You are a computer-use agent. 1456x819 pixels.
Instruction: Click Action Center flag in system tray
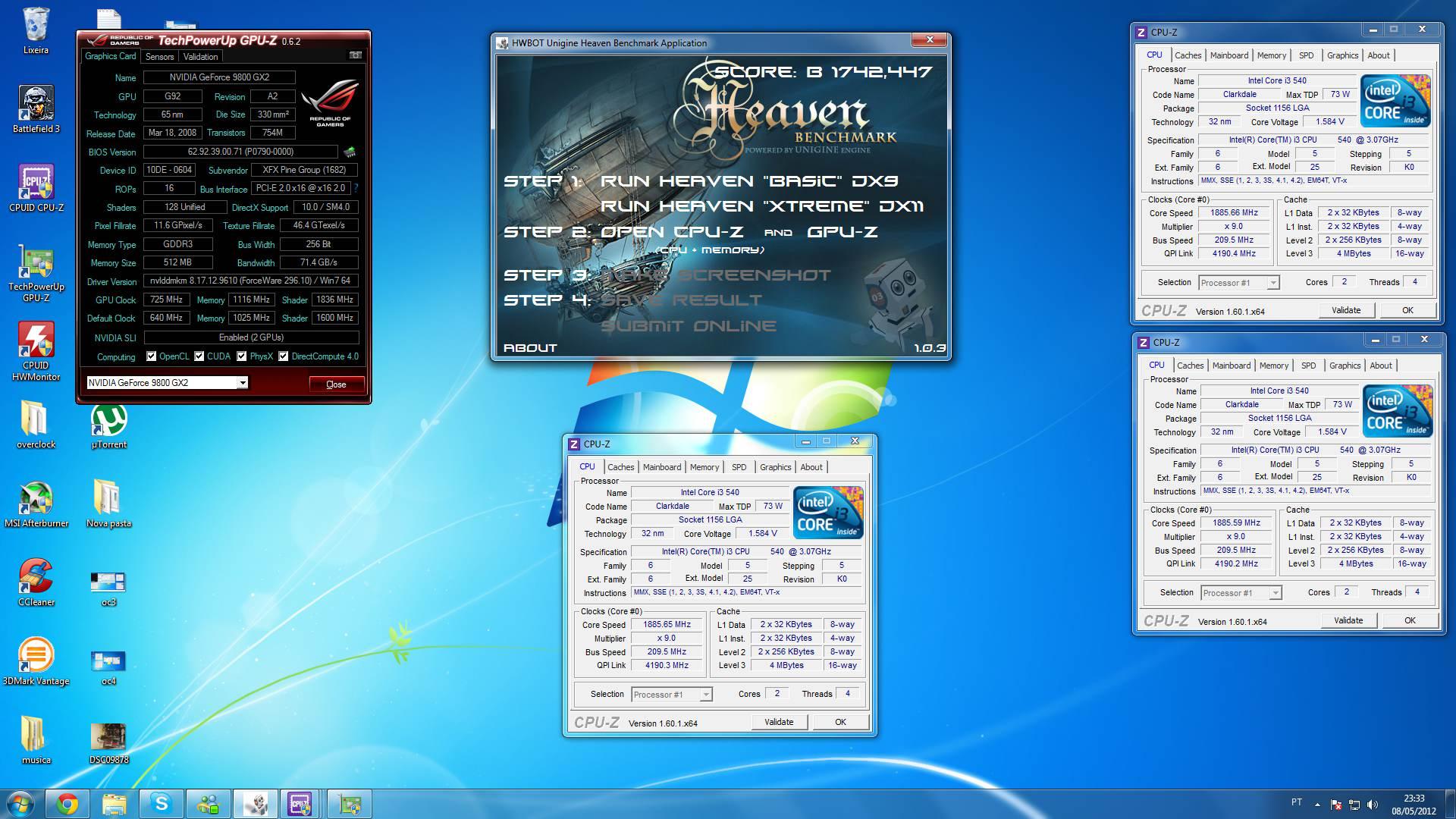[x=1335, y=805]
